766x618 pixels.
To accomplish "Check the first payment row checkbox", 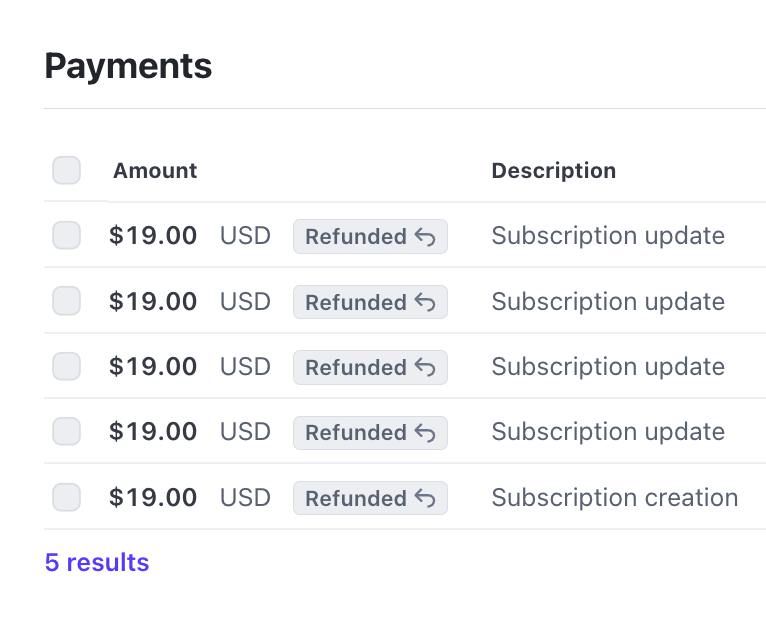I will (x=67, y=236).
